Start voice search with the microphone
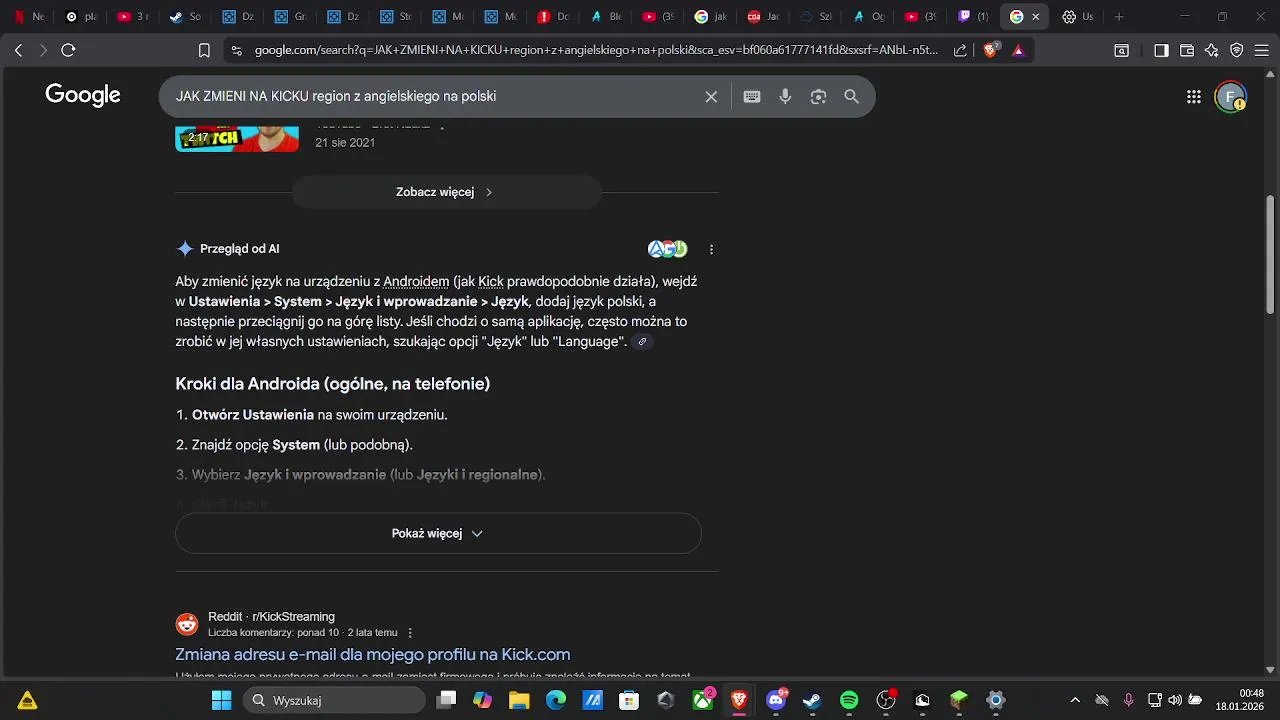Viewport: 1280px width, 720px height. [x=785, y=97]
